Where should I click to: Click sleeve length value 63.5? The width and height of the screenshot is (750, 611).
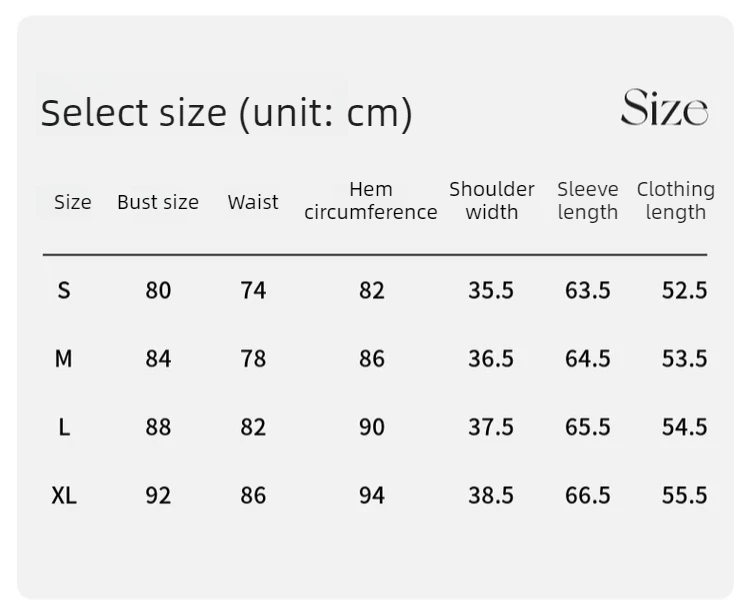[588, 290]
